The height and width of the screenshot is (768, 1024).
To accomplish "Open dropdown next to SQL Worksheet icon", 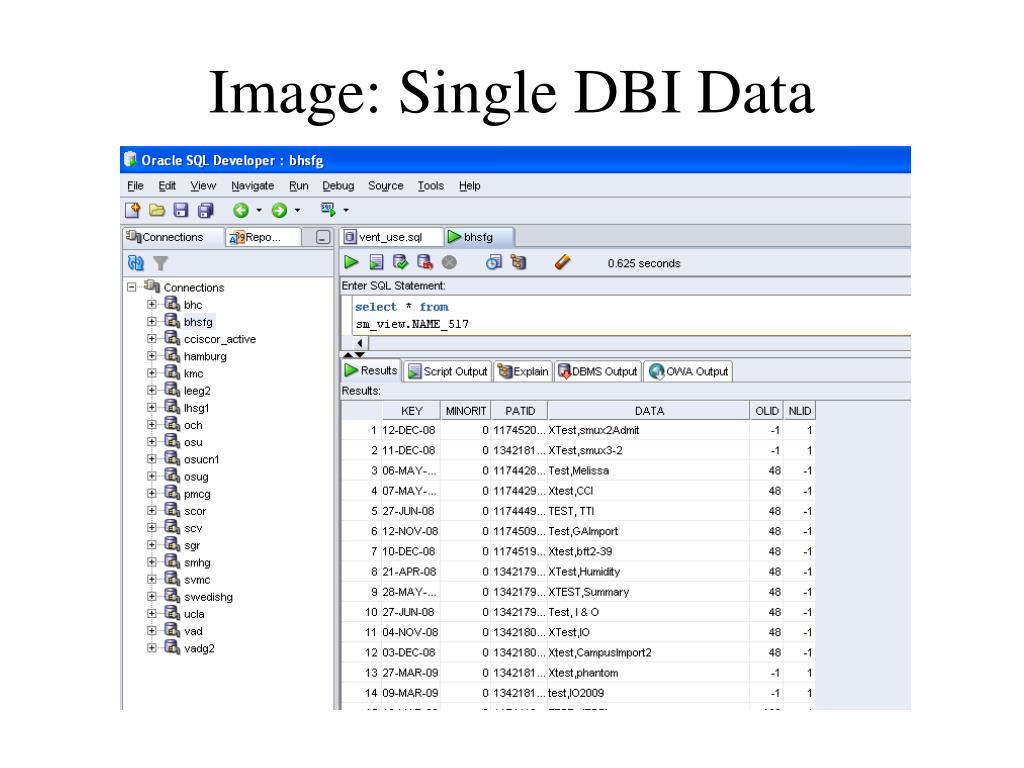I will click(345, 210).
